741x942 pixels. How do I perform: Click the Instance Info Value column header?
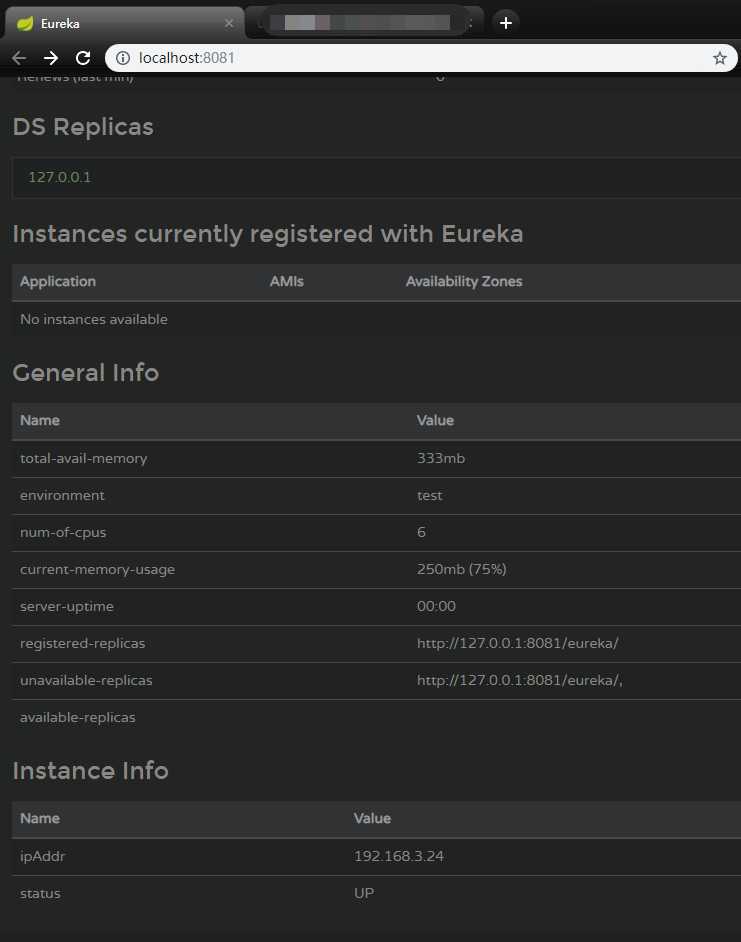click(372, 818)
